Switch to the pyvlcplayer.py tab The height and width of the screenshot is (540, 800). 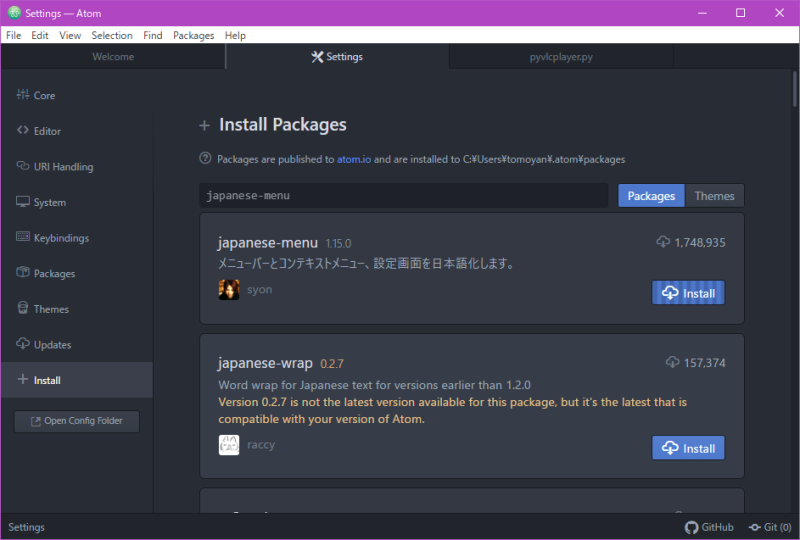[x=561, y=57]
